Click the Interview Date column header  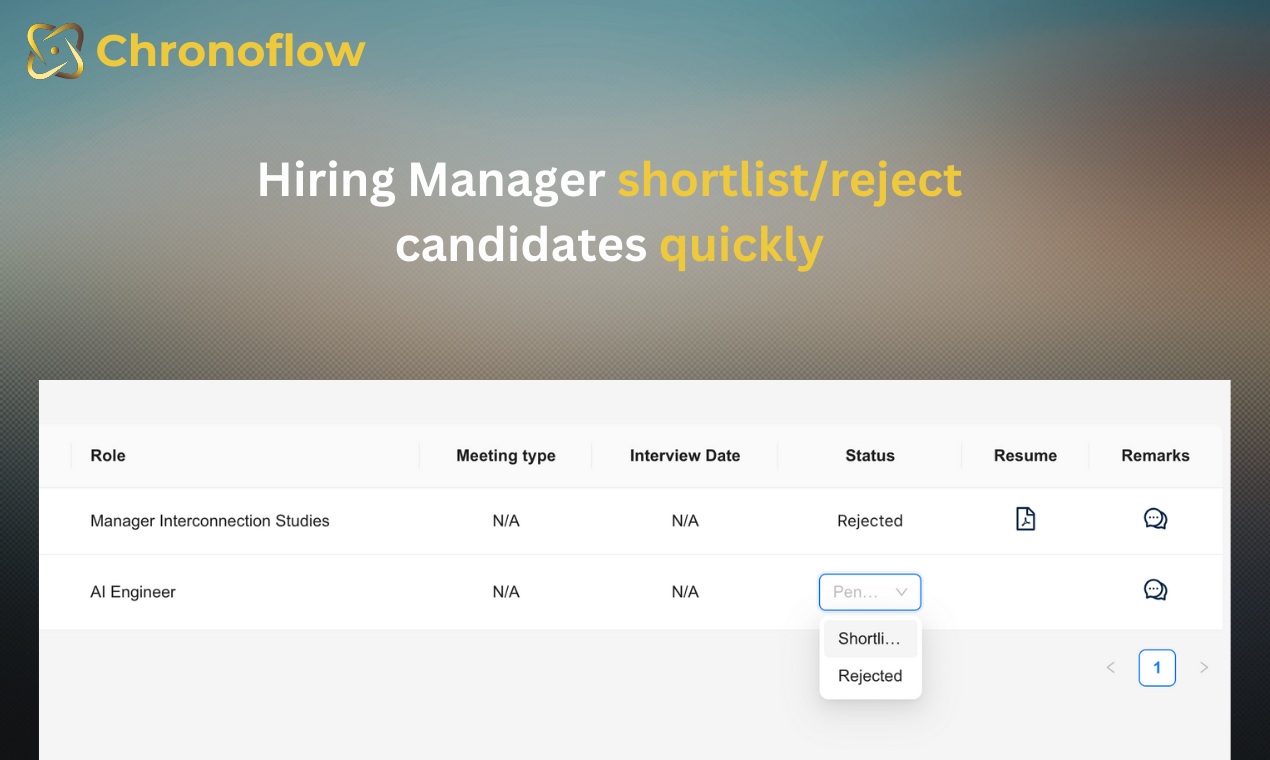click(685, 455)
